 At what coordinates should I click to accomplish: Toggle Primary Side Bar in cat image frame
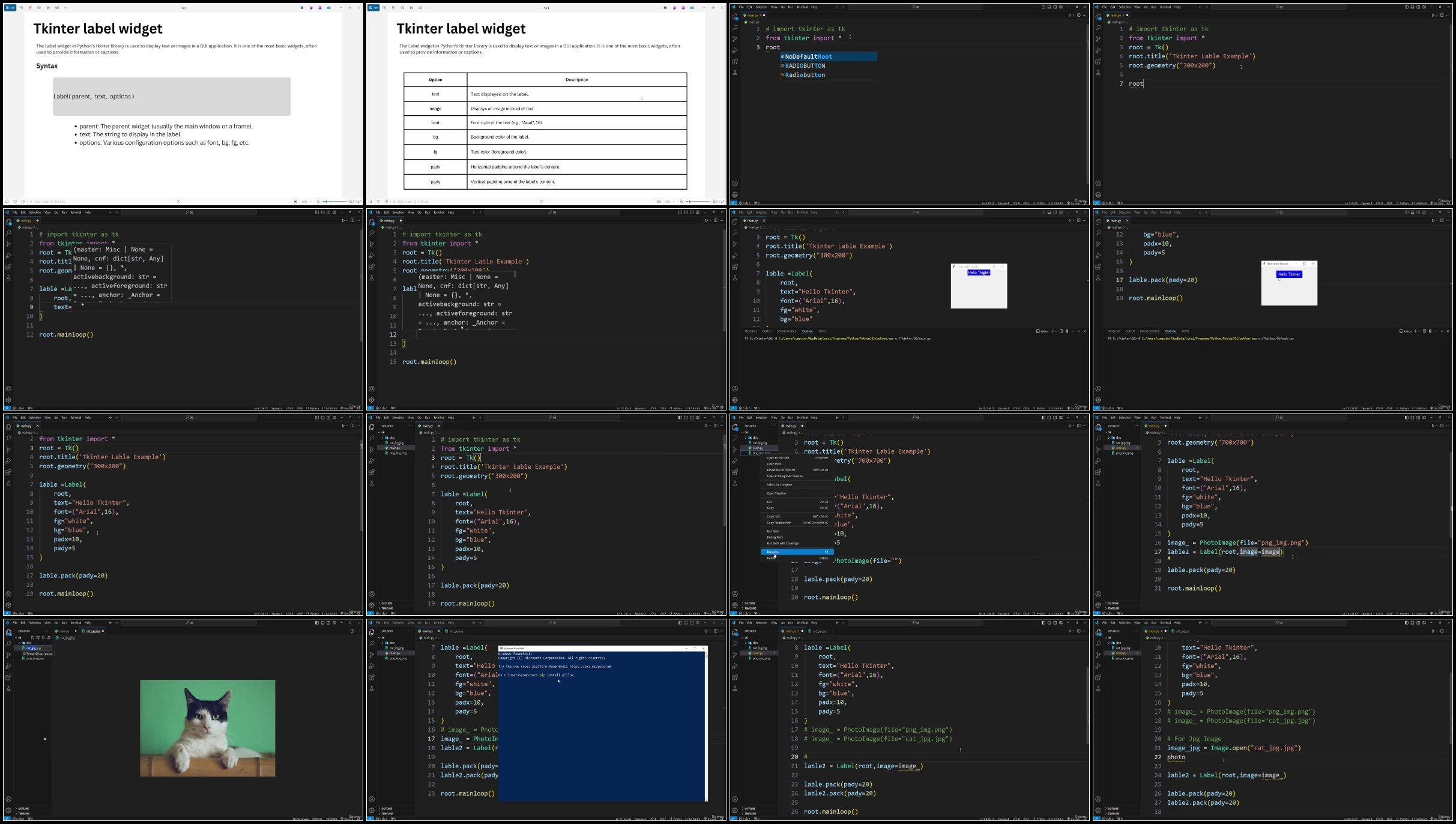pos(317,622)
